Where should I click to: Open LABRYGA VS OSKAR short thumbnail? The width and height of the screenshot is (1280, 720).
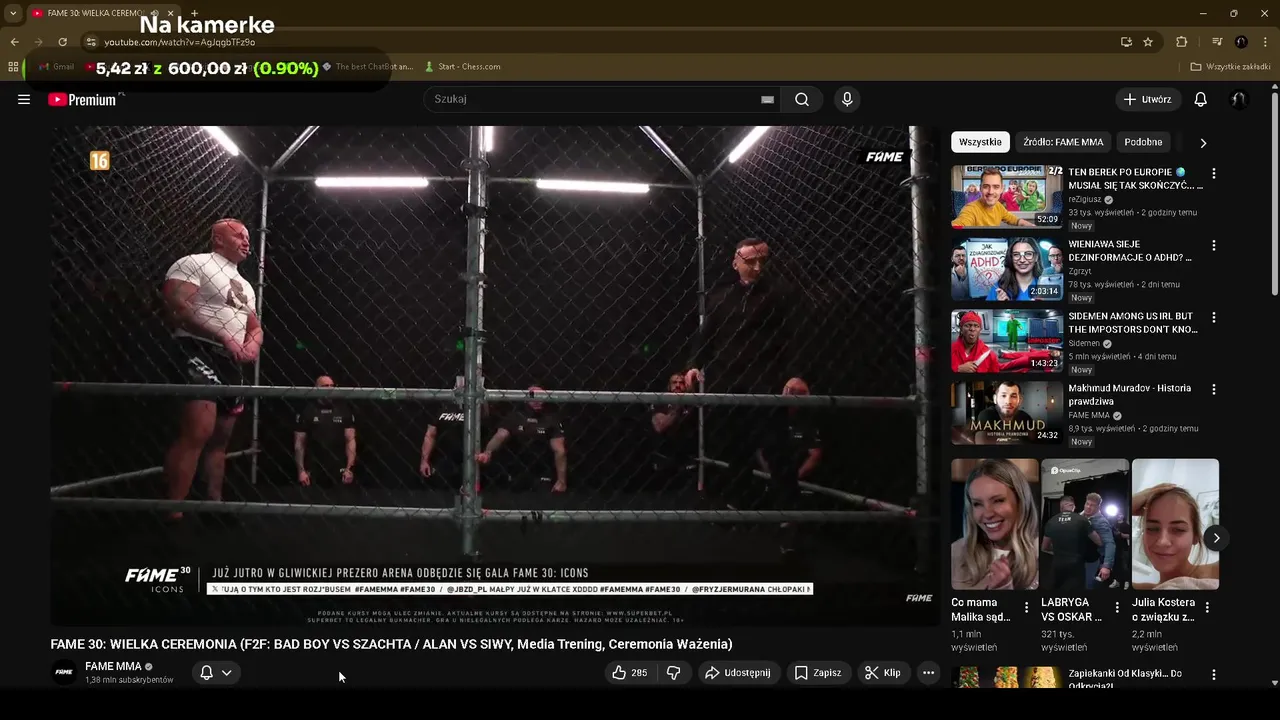pyautogui.click(x=1085, y=524)
